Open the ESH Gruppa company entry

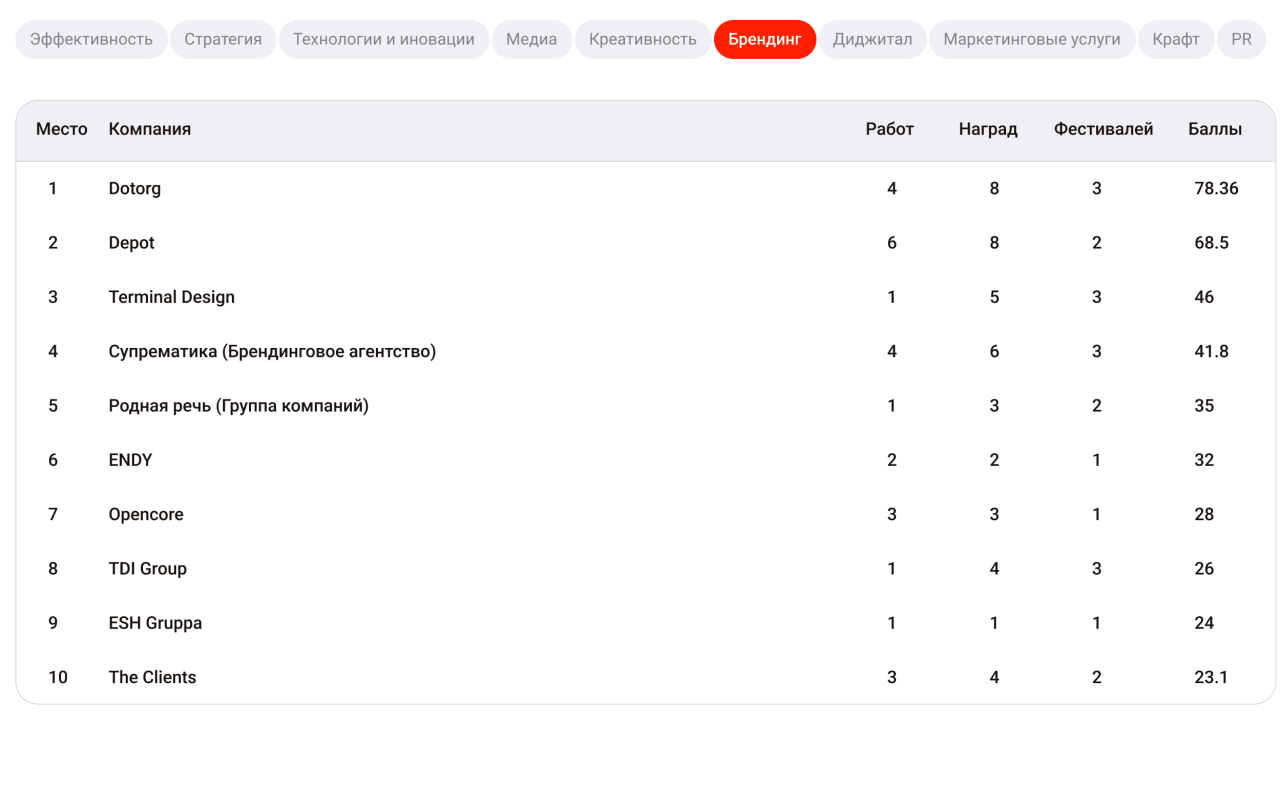coord(156,623)
